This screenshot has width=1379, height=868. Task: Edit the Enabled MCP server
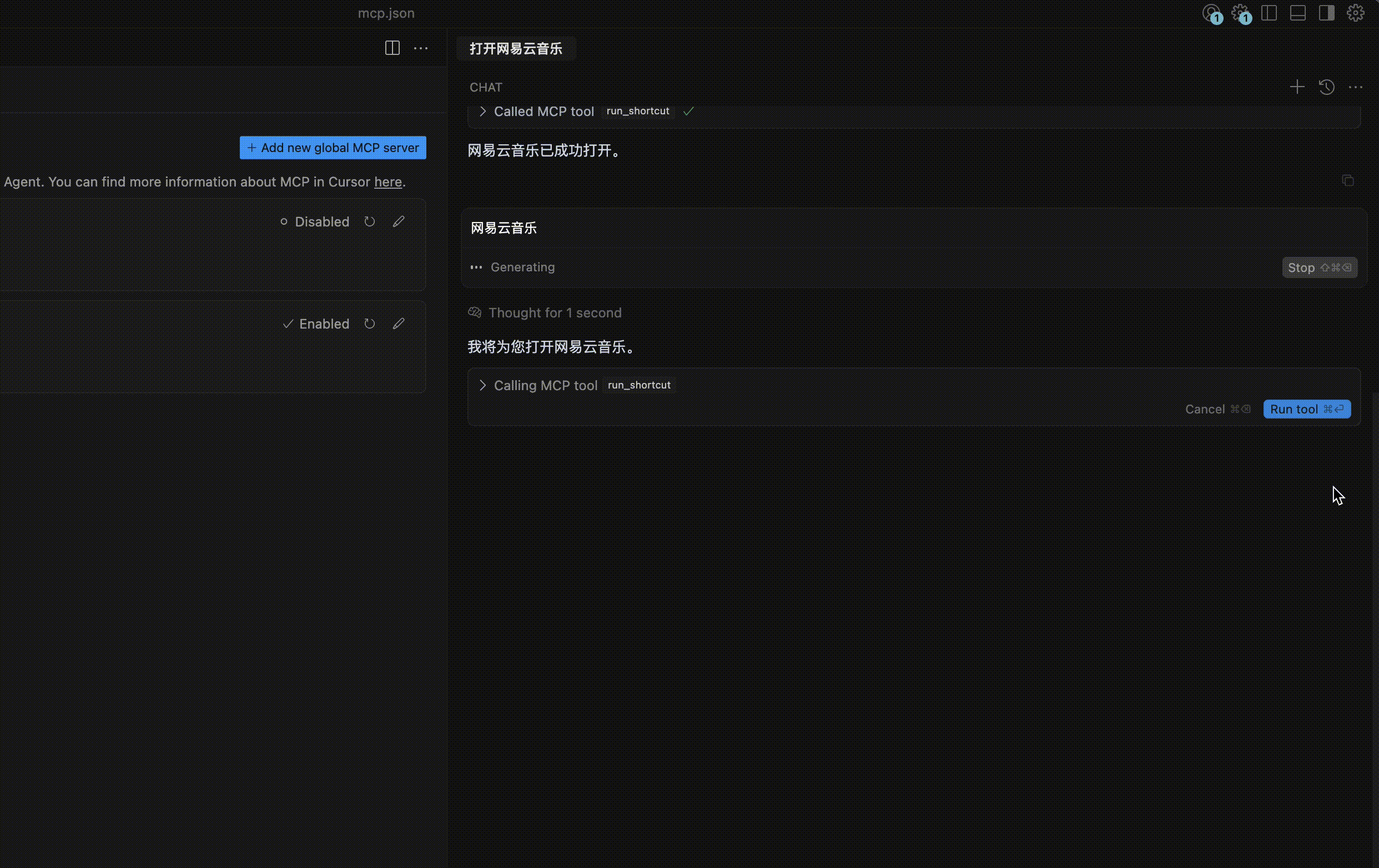click(399, 324)
